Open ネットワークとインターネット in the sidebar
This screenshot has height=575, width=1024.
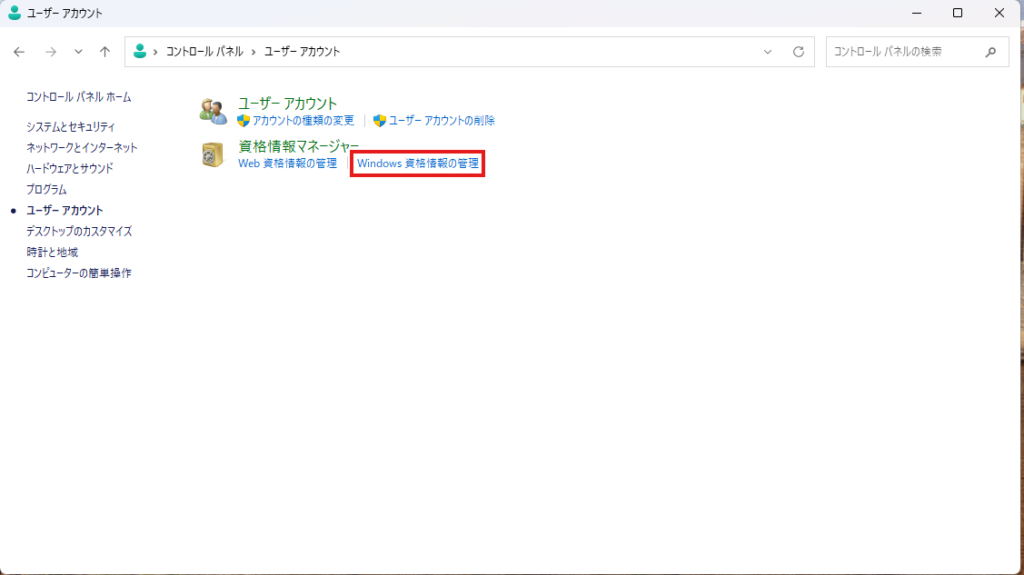(82, 148)
